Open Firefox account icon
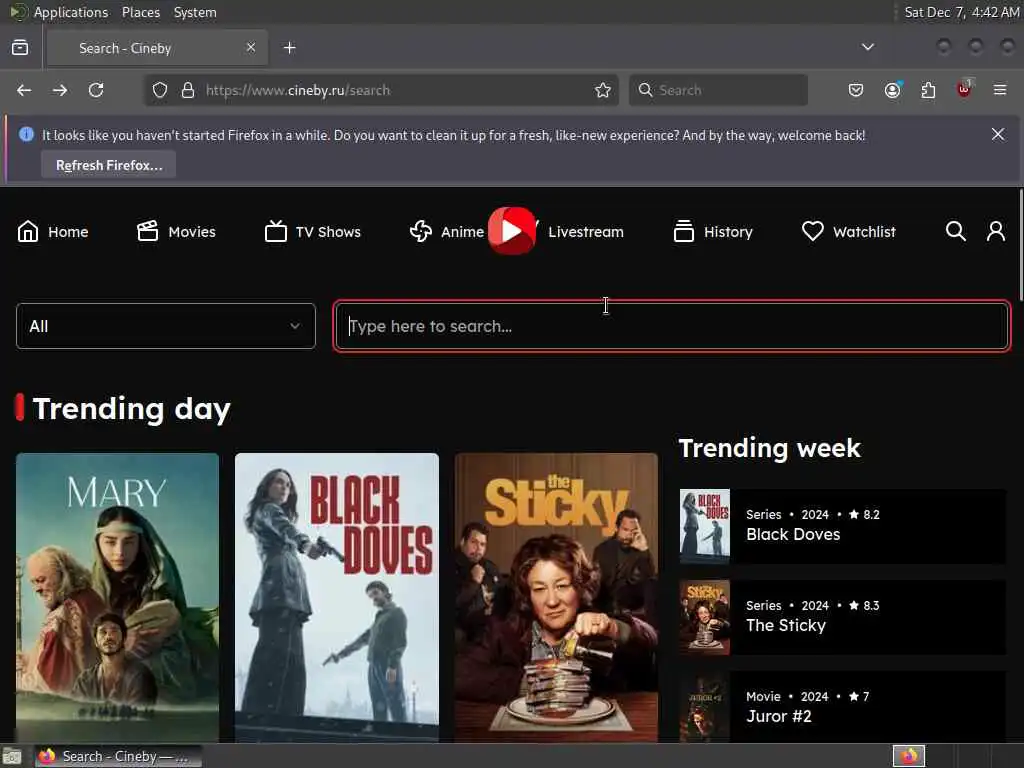Image resolution: width=1024 pixels, height=768 pixels. point(892,90)
